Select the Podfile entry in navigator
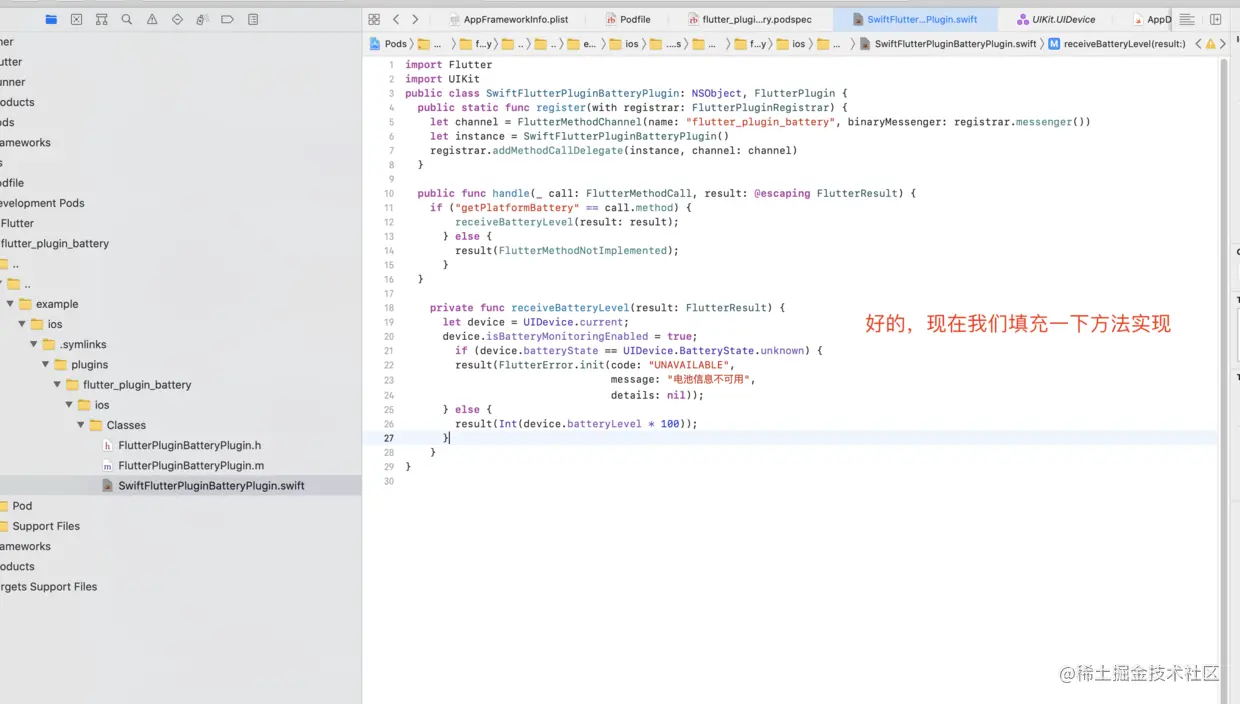 pos(12,183)
